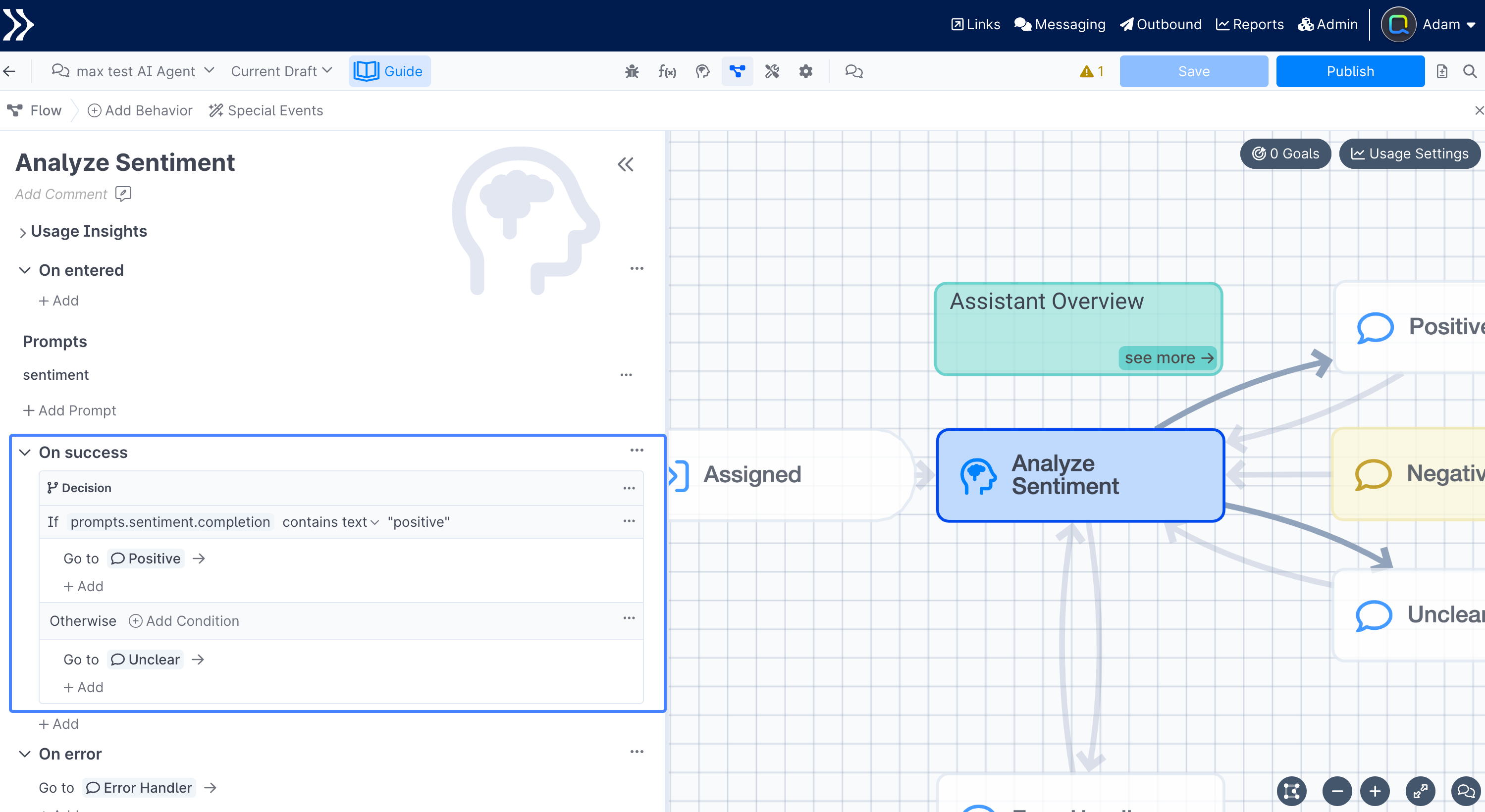The width and height of the screenshot is (1485, 812).
Task: Follow arrow next to Error Handler target
Action: coord(211,788)
